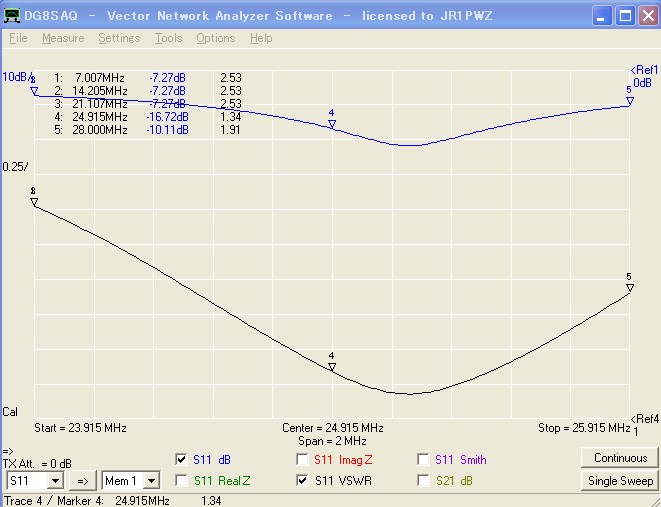Start a Continuous sweep

tap(620, 458)
